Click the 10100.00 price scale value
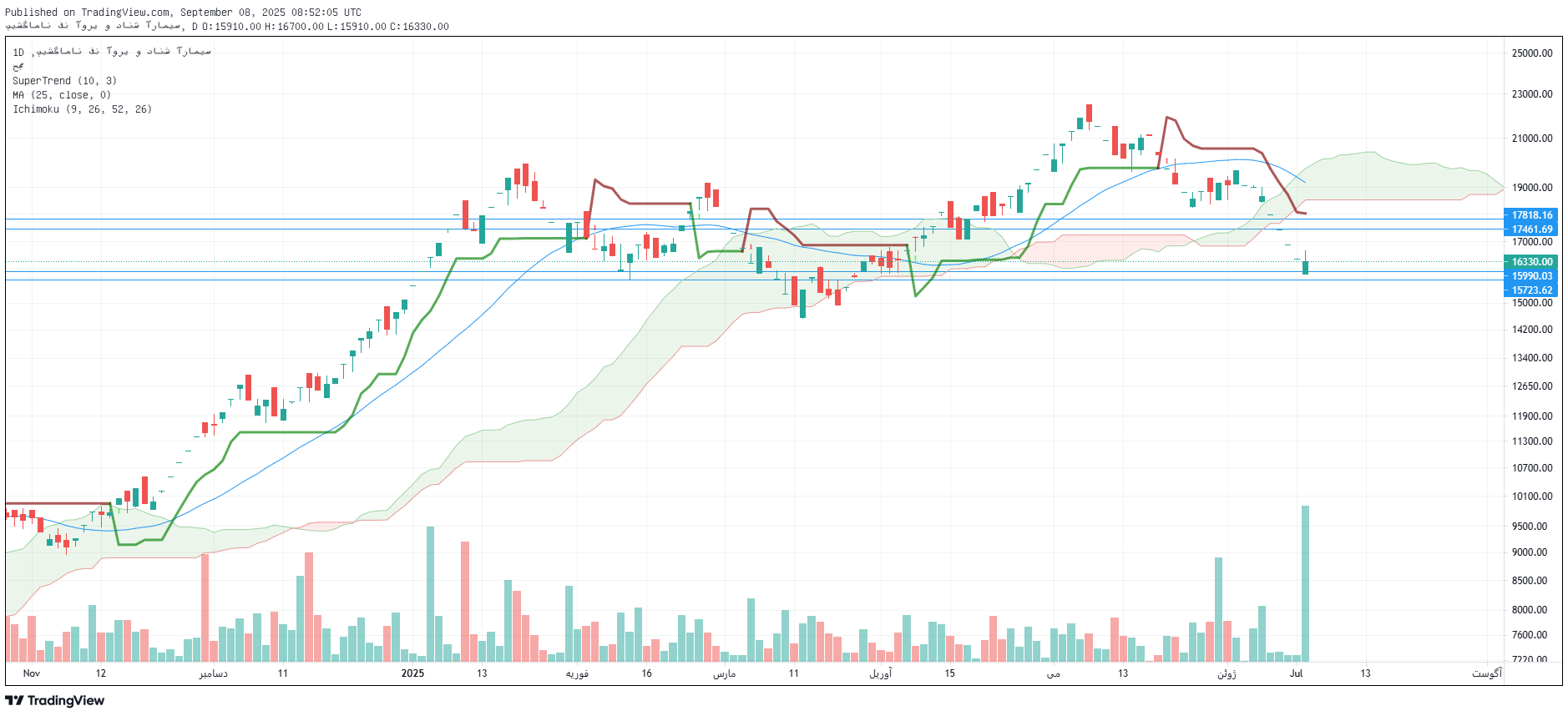This screenshot has height=716, width=1568. pyautogui.click(x=1531, y=497)
